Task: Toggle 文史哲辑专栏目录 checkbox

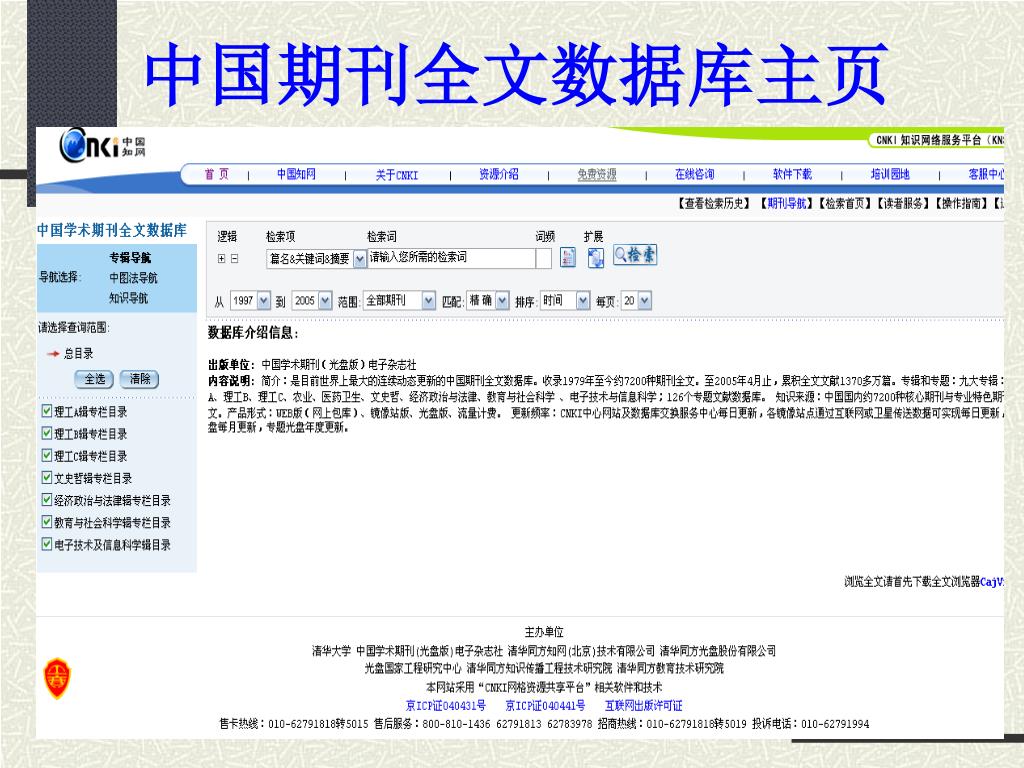Action: tap(46, 477)
